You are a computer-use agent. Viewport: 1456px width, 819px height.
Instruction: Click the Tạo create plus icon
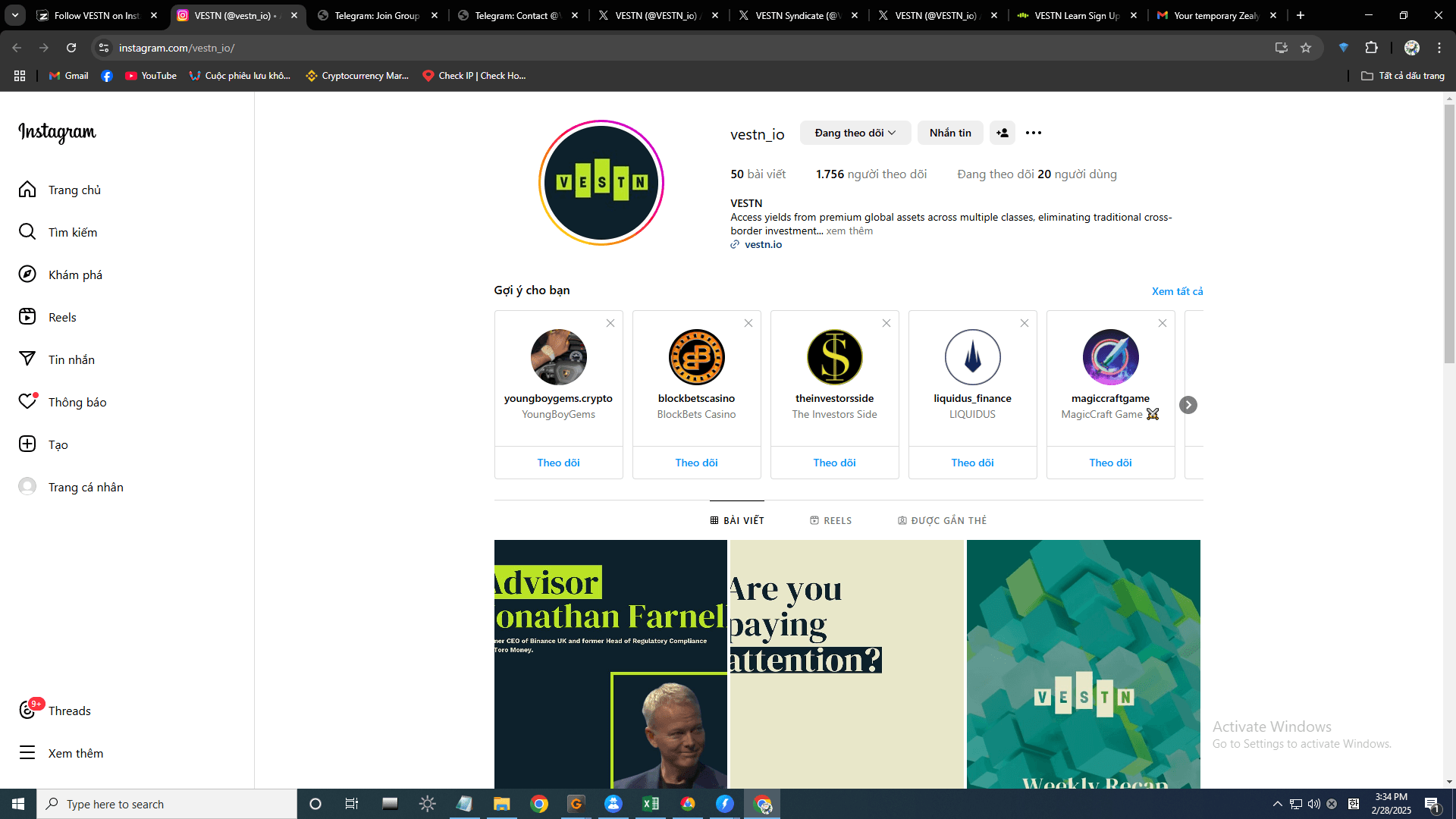pos(27,444)
